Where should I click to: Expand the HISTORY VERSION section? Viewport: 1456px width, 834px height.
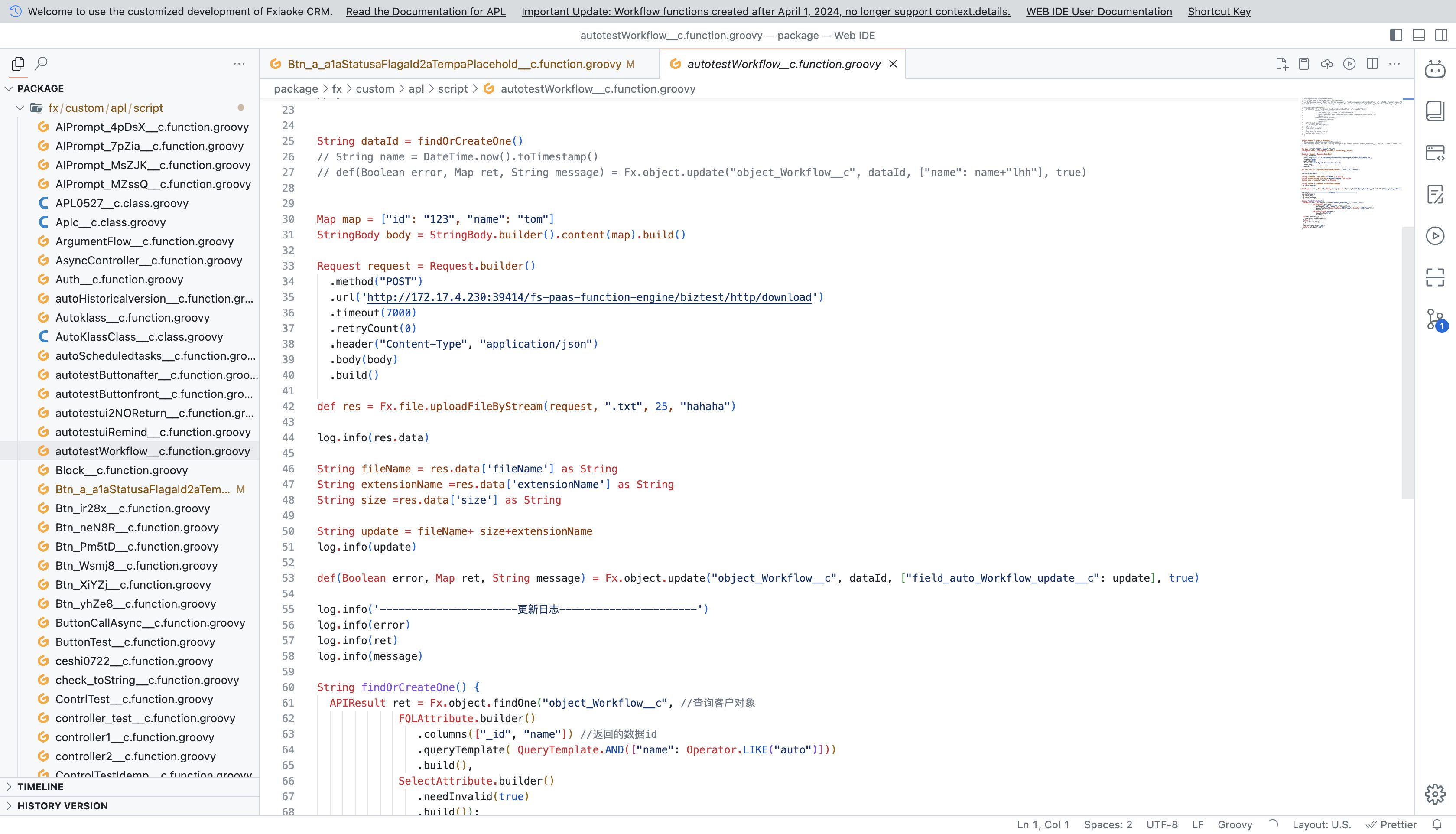(62, 805)
